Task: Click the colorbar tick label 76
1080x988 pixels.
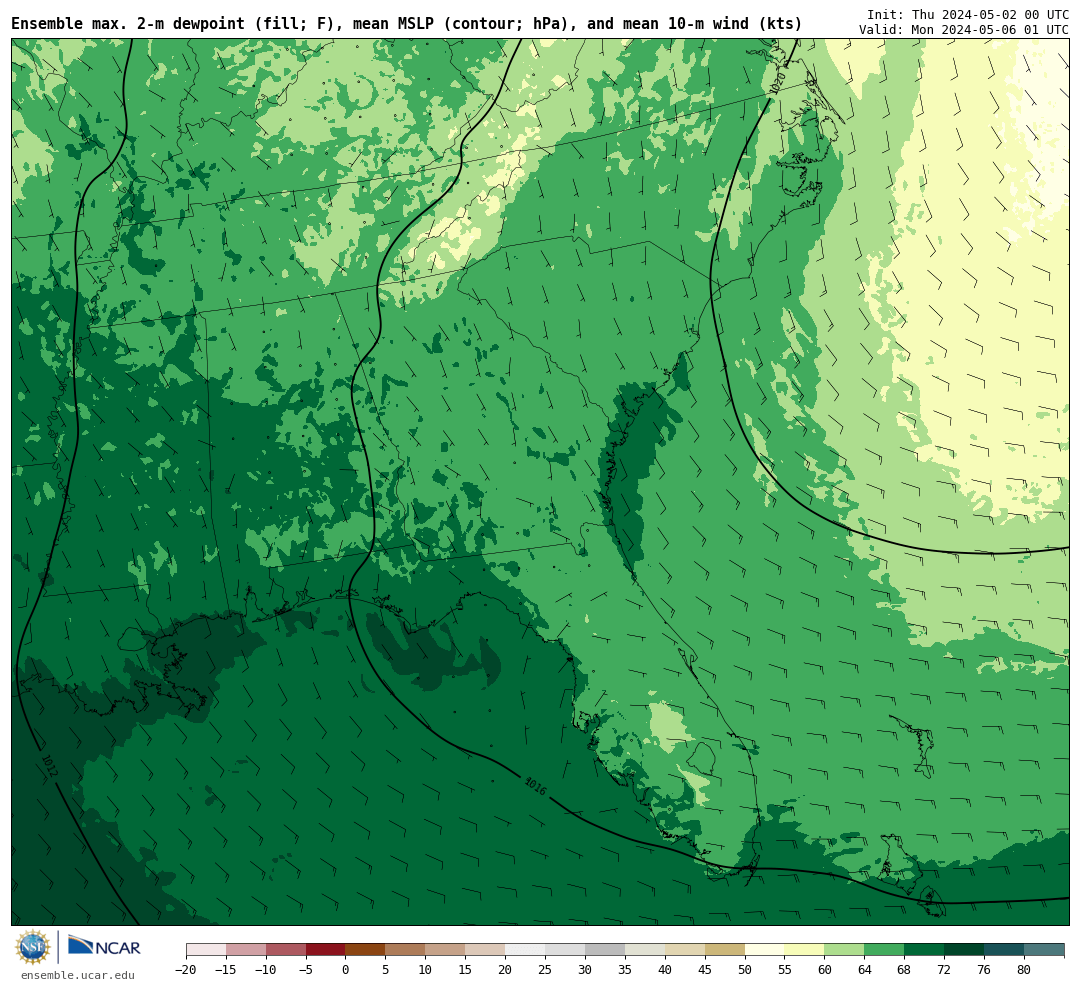Action: (x=984, y=970)
